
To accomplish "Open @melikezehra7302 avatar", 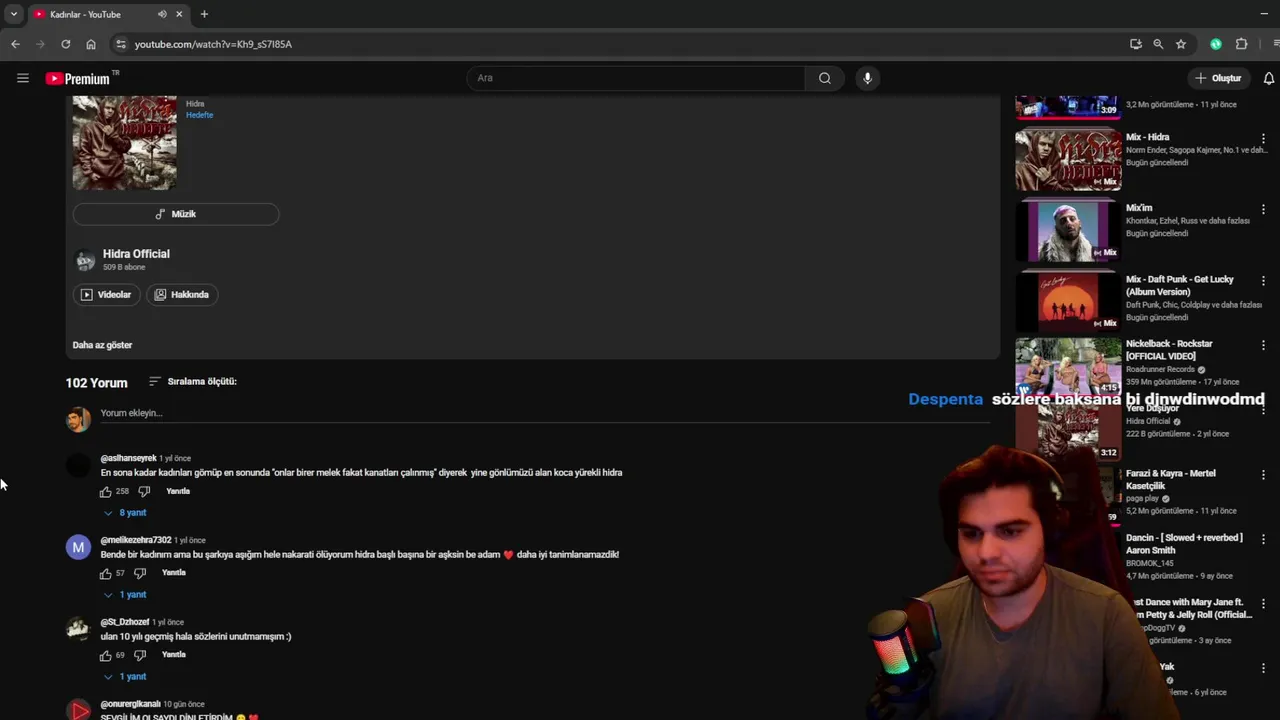I will click(x=78, y=548).
